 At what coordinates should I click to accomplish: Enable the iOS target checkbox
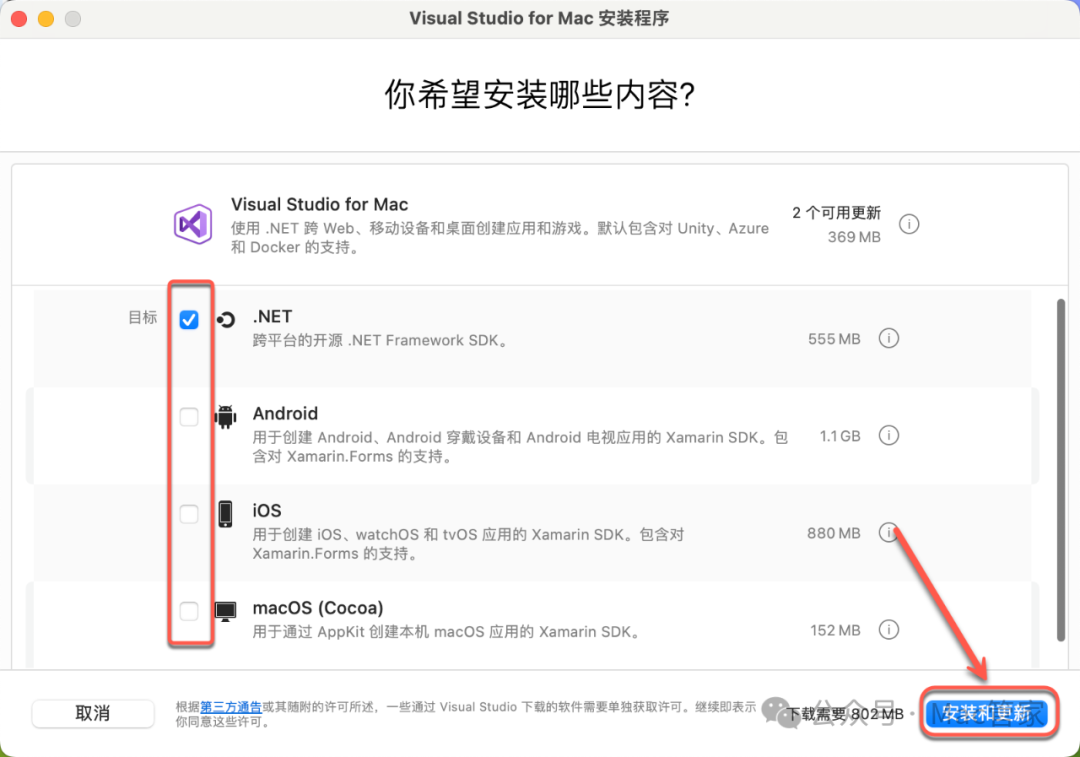189,514
